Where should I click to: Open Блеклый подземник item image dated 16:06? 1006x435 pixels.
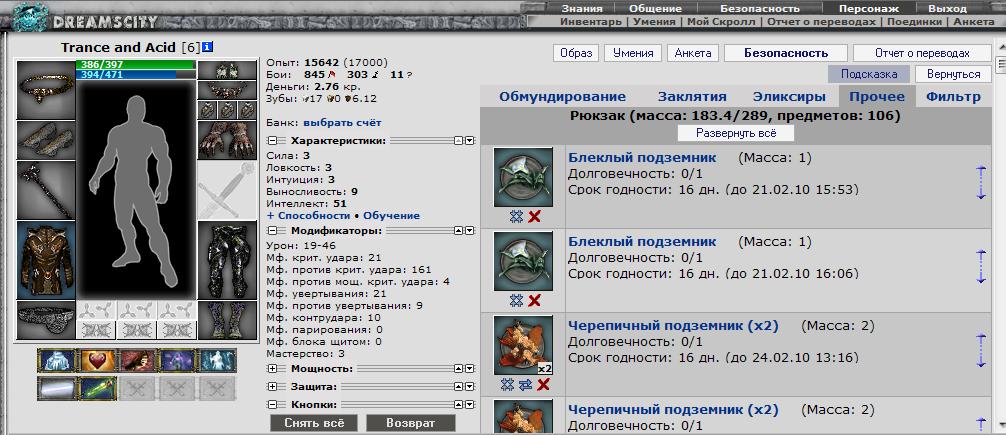point(523,261)
